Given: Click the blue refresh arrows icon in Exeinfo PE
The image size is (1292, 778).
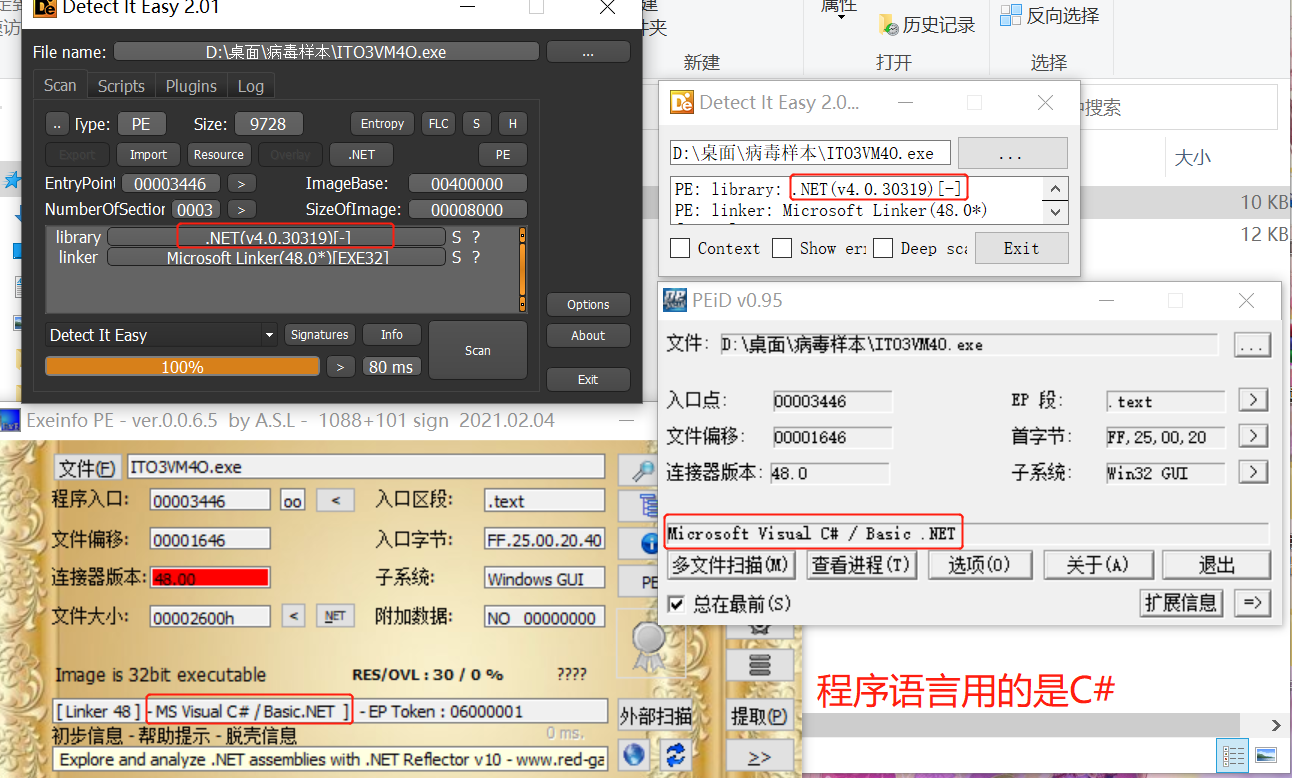Looking at the screenshot, I should point(677,754).
